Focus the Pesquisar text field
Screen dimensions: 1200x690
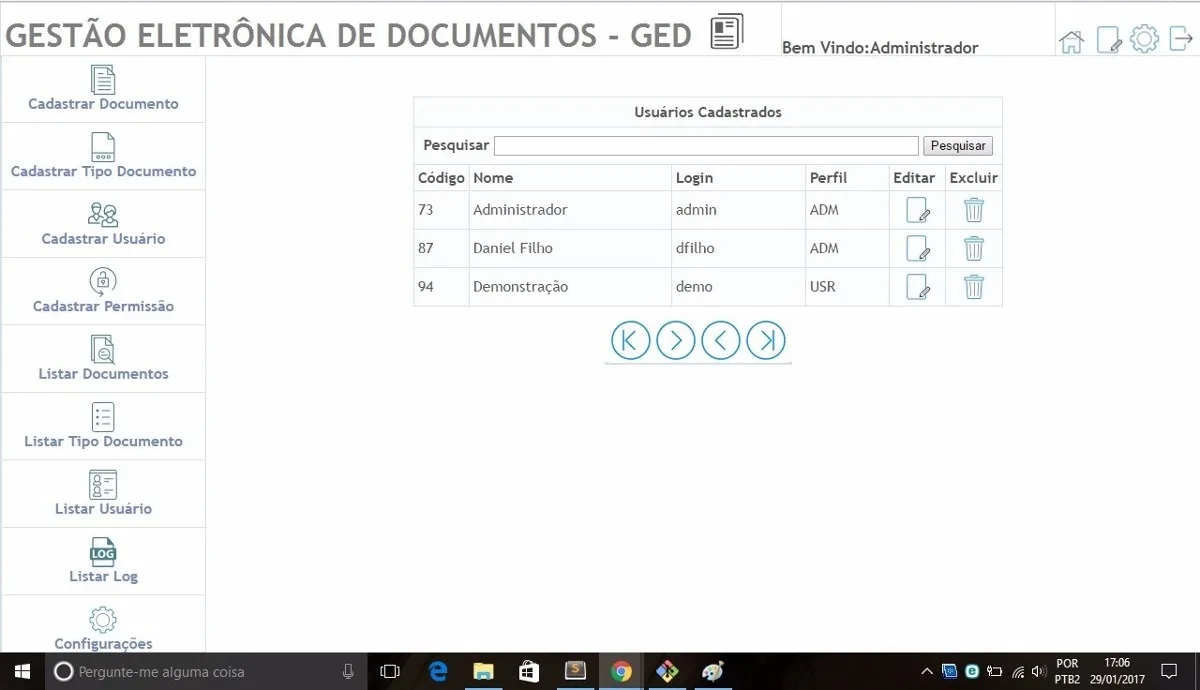(x=706, y=146)
